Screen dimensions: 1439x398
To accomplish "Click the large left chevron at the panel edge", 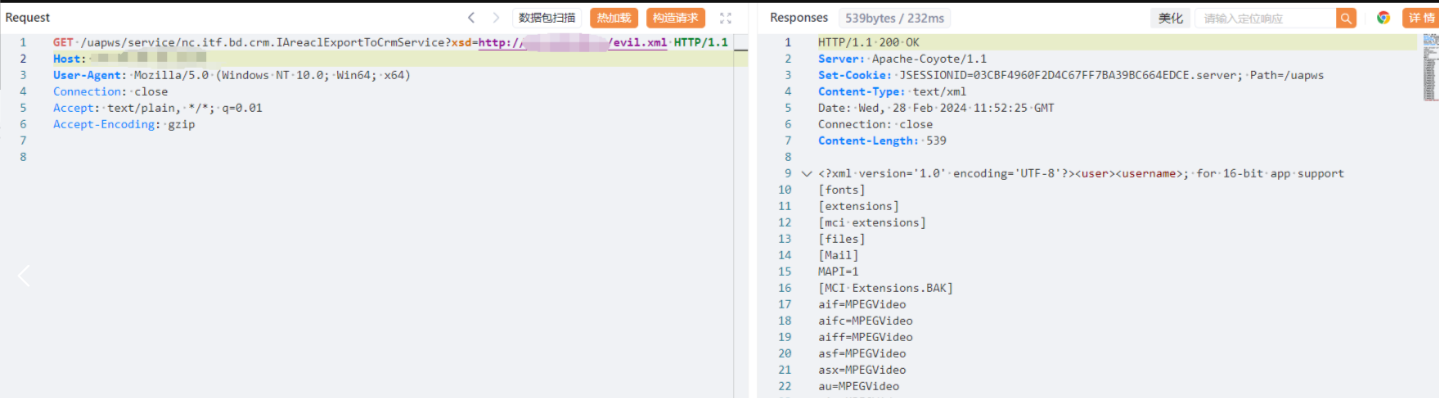I will click(x=24, y=276).
